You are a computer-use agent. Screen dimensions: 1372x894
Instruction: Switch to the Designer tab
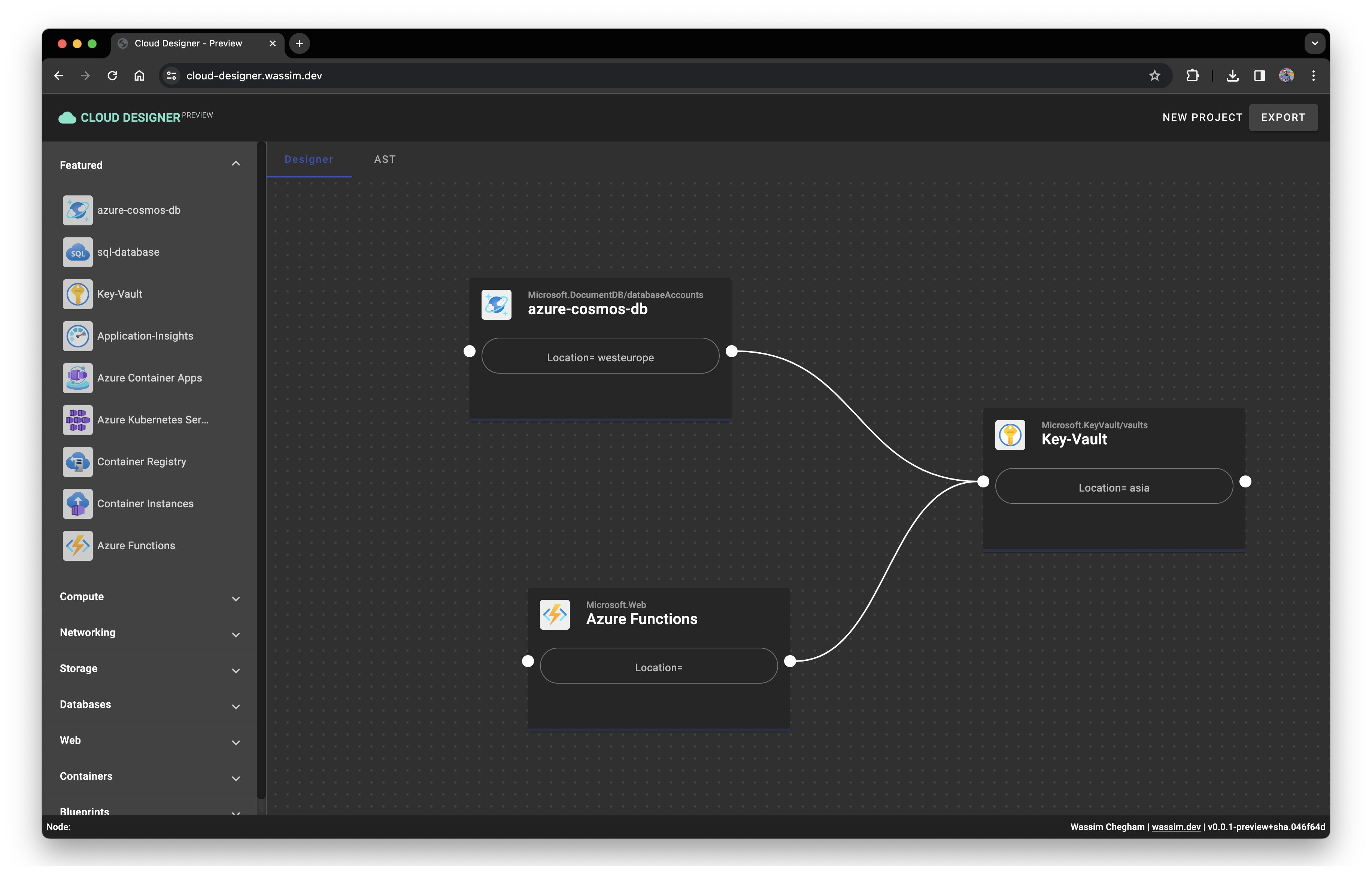(x=309, y=159)
